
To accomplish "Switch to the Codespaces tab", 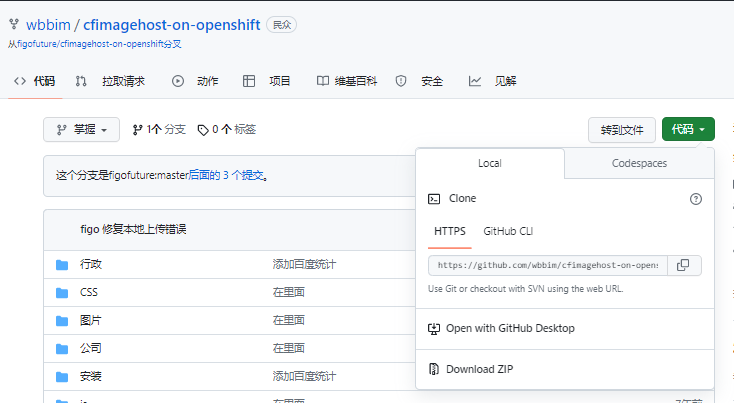I will [639, 163].
